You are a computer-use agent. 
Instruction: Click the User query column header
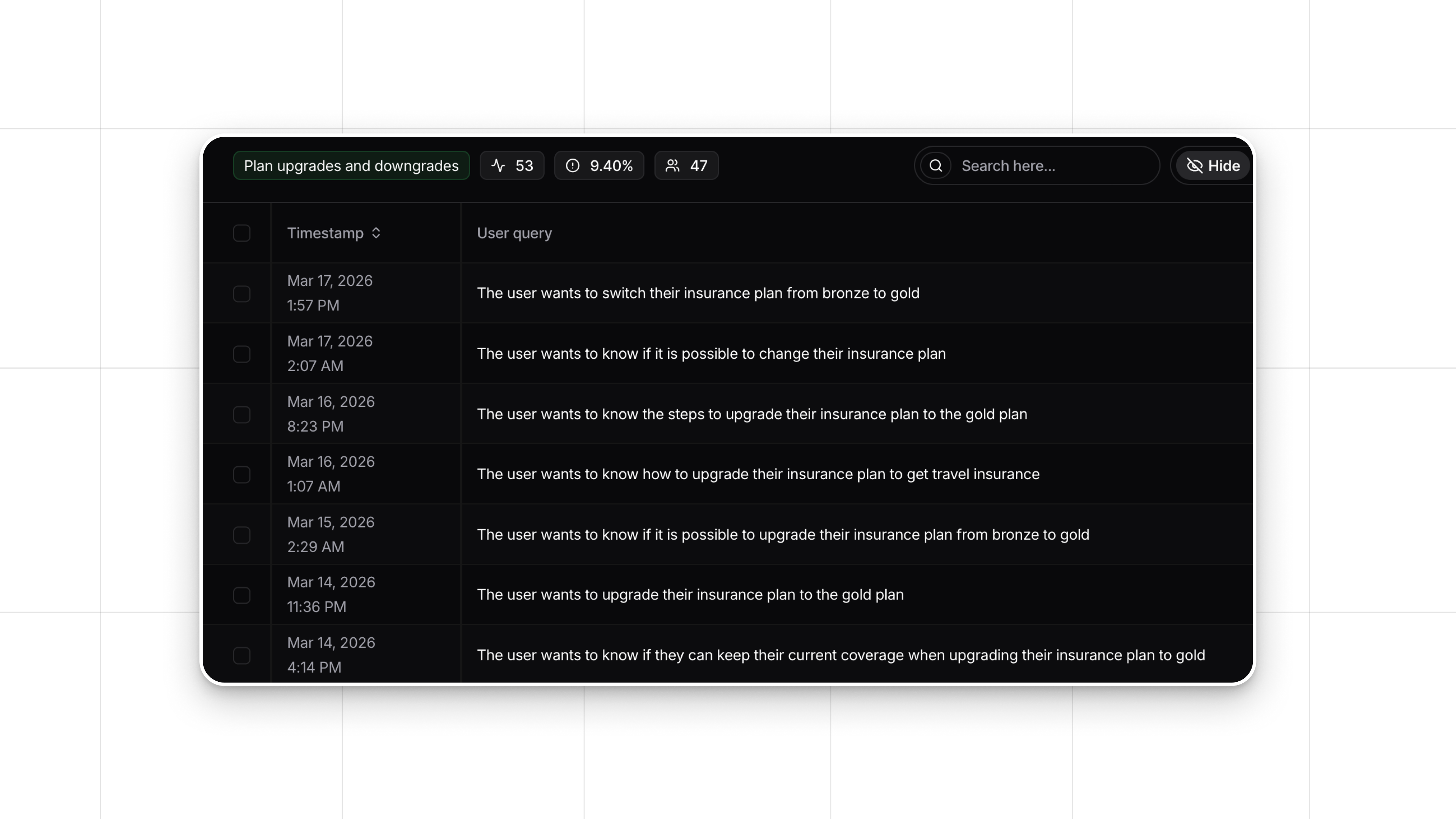(515, 233)
